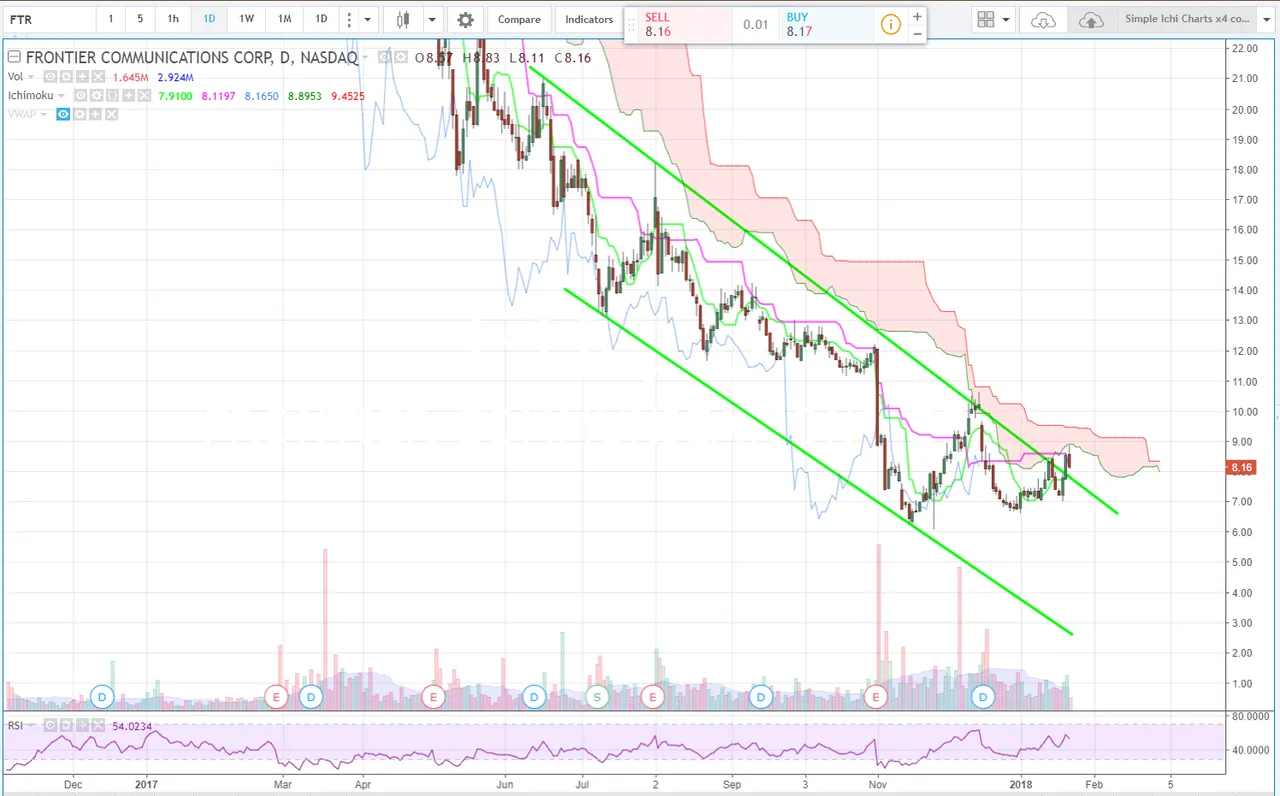Open settings gear for the Ichimoku indicator
The width and height of the screenshot is (1280, 796).
[x=96, y=96]
